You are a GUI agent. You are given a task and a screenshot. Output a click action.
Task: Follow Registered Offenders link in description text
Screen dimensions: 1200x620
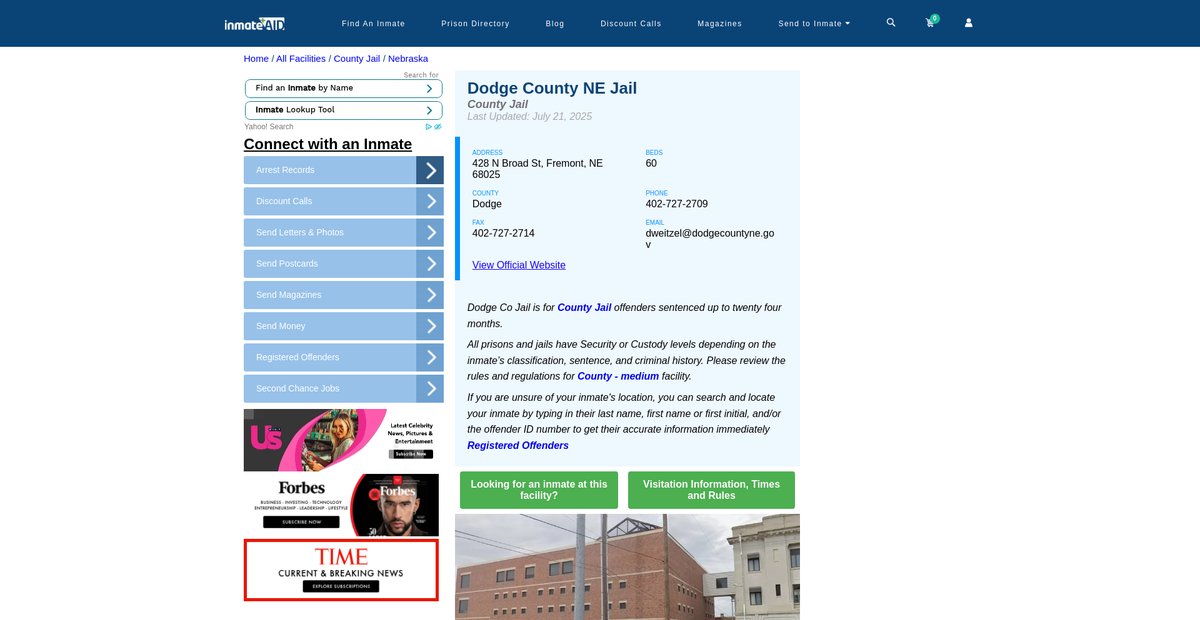[518, 445]
